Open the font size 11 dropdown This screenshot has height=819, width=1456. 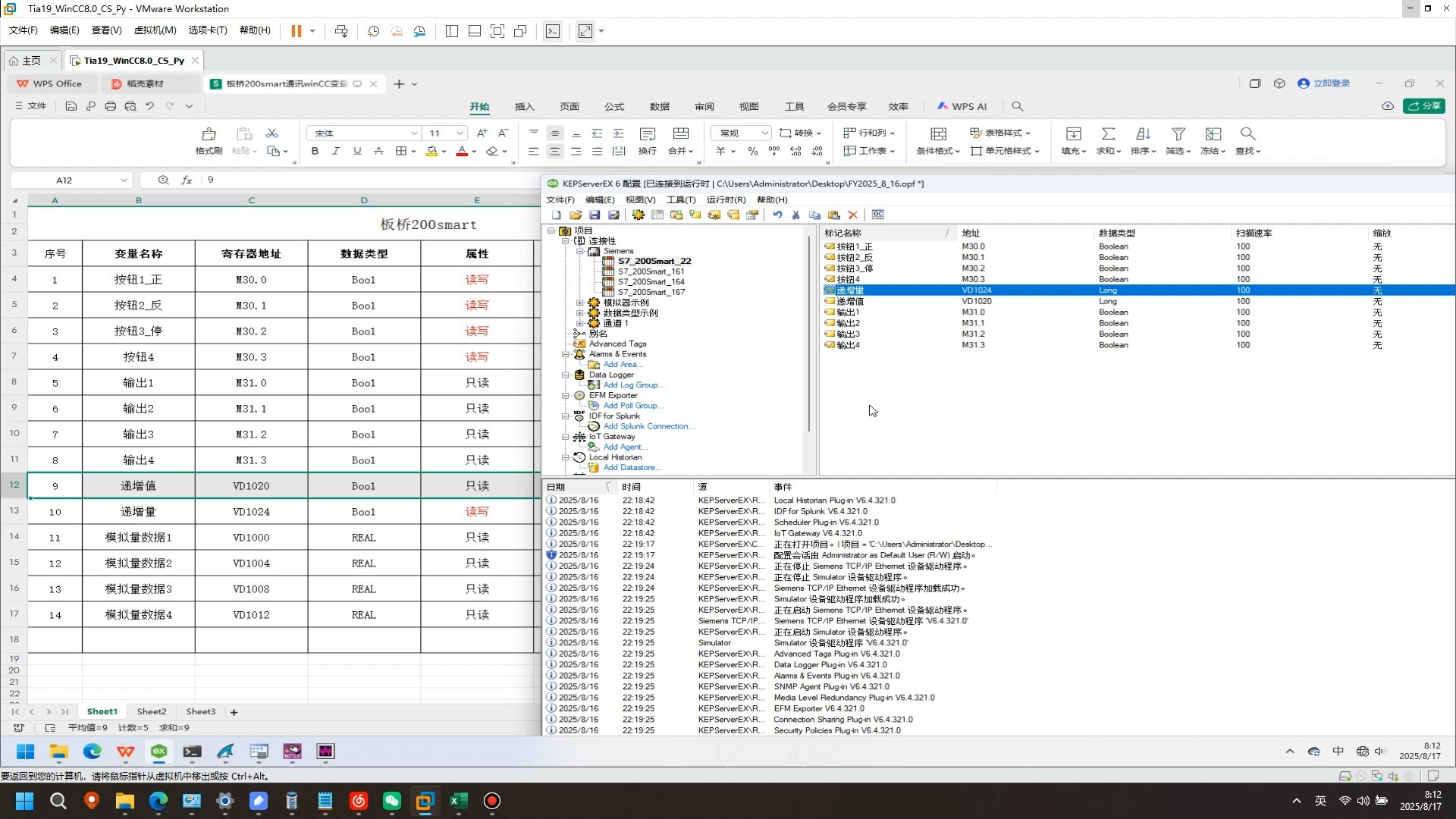click(x=460, y=133)
